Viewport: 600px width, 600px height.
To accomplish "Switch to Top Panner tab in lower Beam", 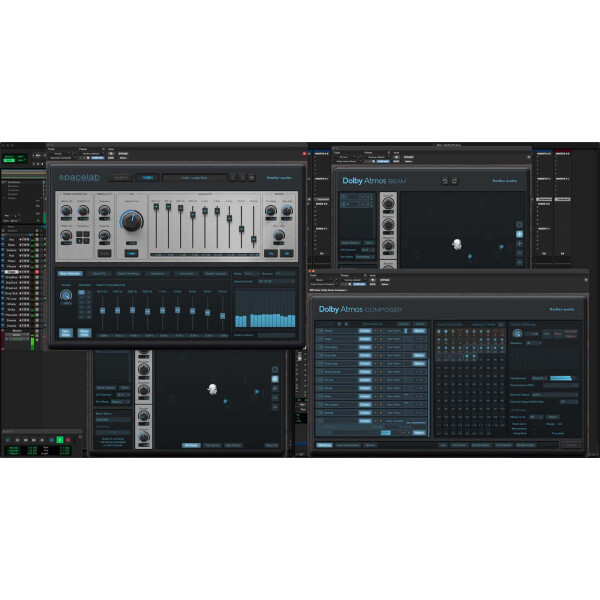I will (x=212, y=445).
